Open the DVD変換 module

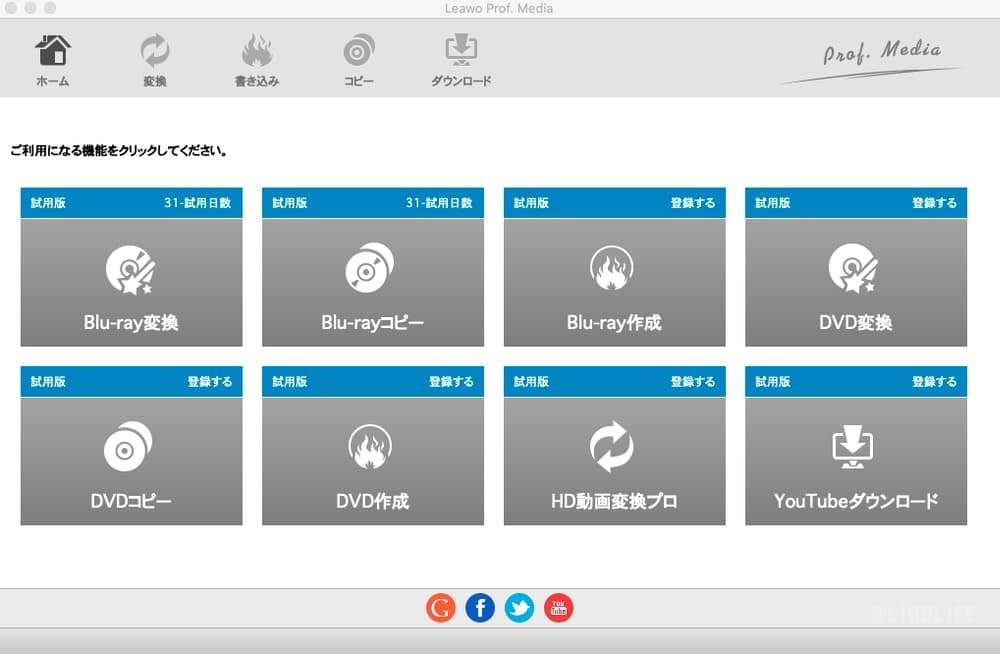click(855, 280)
